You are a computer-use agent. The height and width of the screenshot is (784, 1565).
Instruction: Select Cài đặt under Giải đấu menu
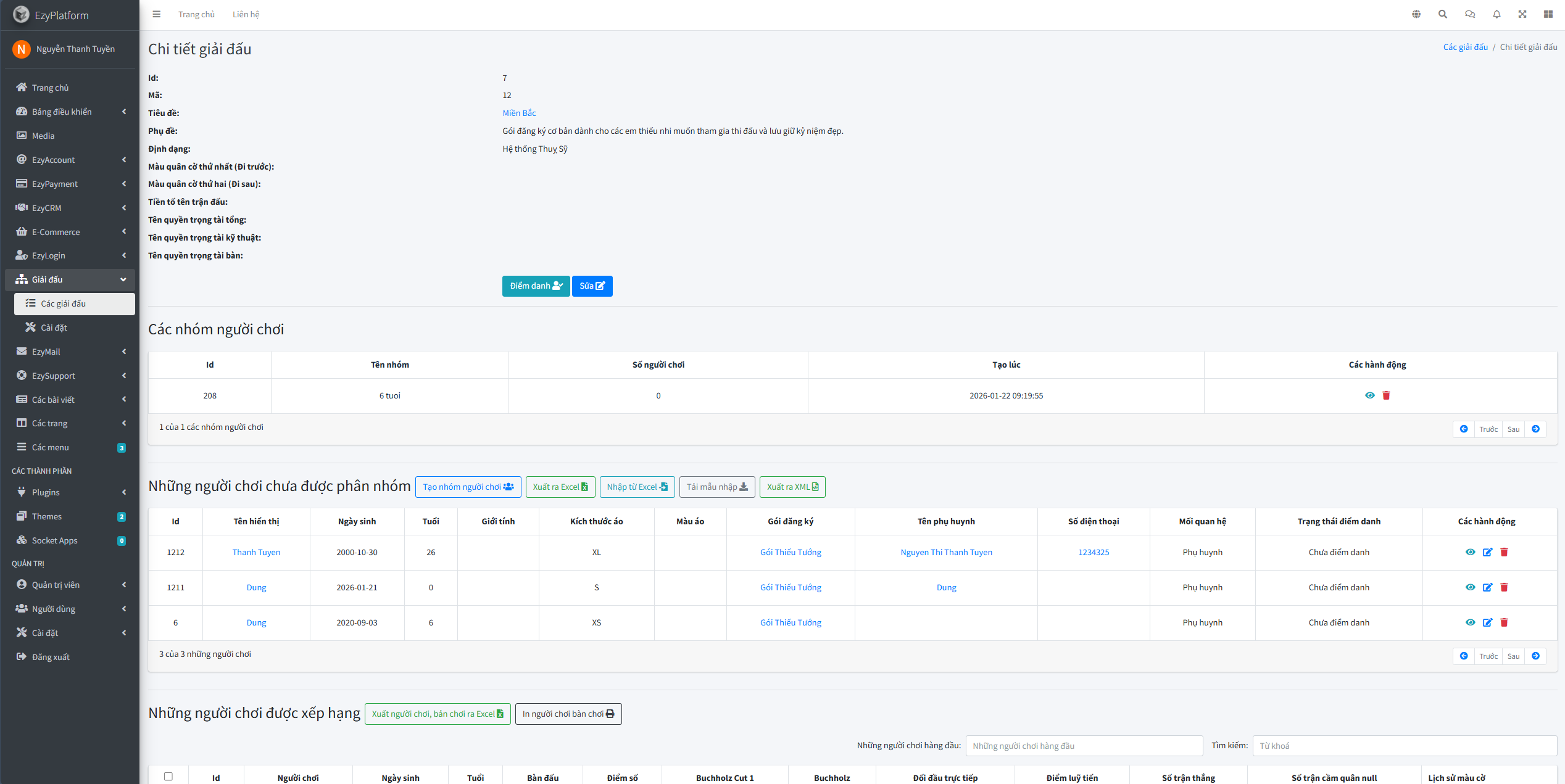click(x=54, y=328)
